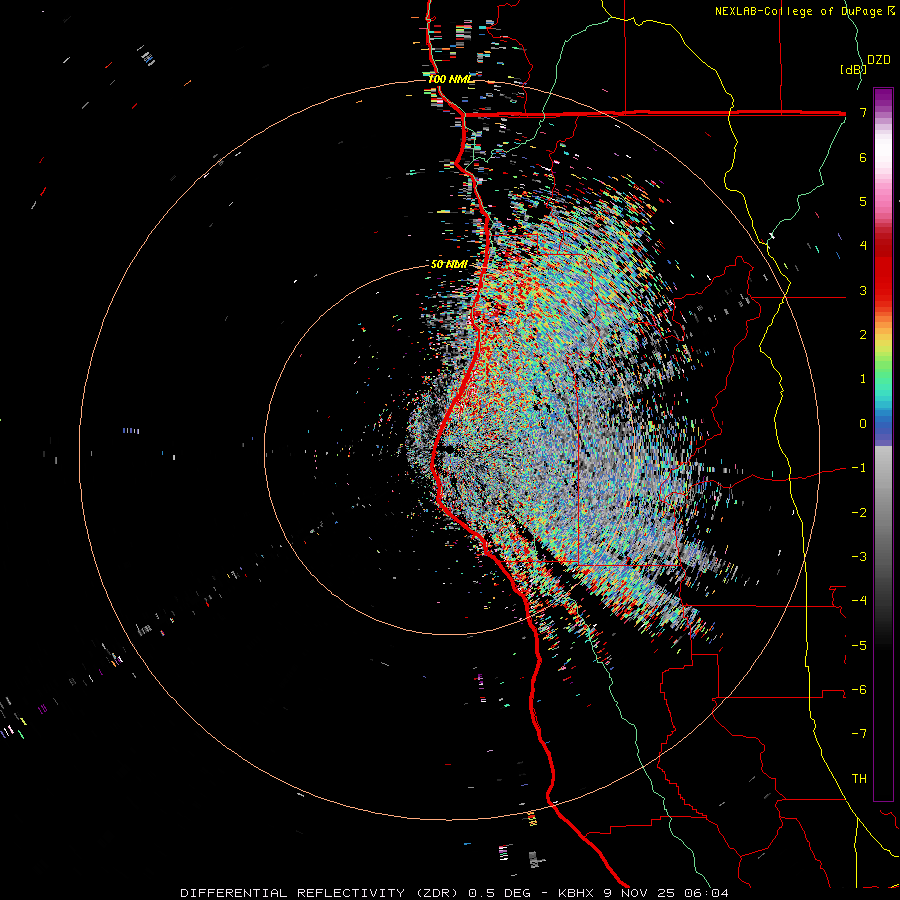Click the [dB] units label
This screenshot has width=900, height=900.
[853, 69]
